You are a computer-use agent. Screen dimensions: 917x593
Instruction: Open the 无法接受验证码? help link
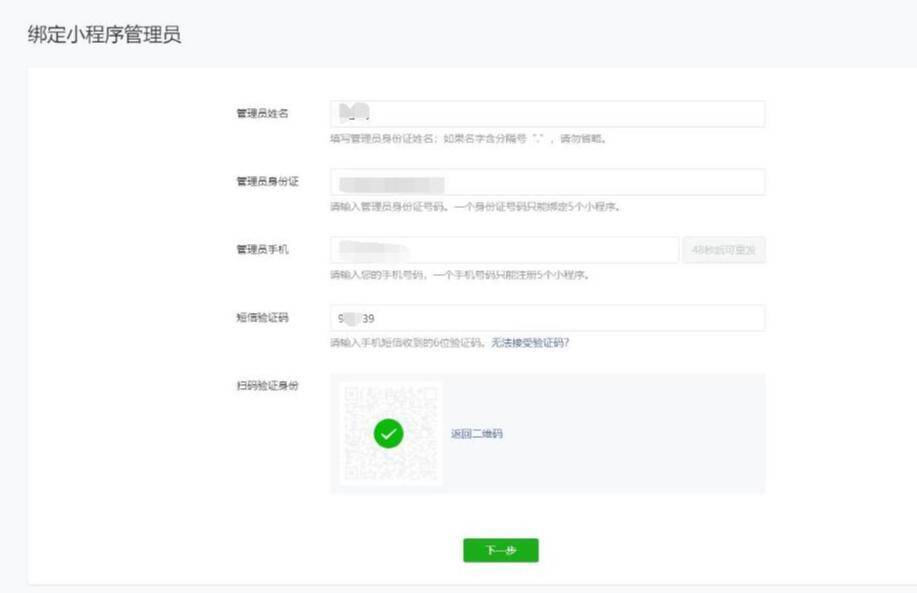pyautogui.click(x=530, y=343)
